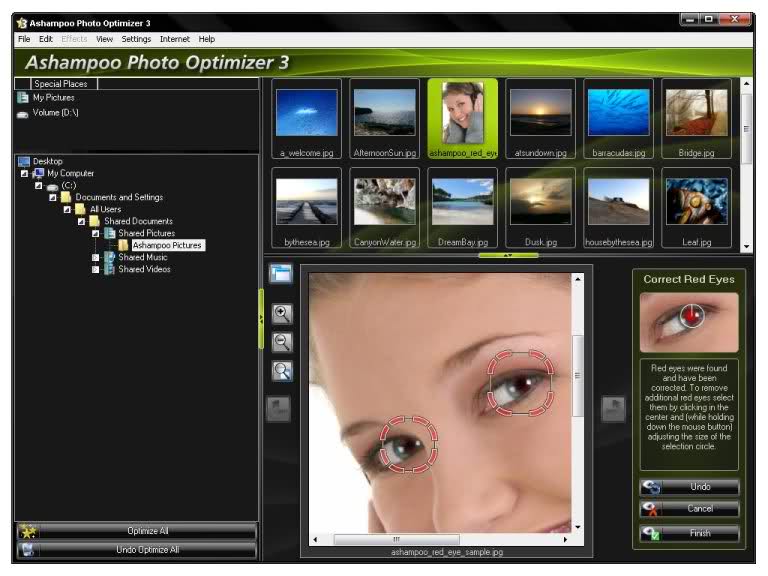Open the View menu

104,39
